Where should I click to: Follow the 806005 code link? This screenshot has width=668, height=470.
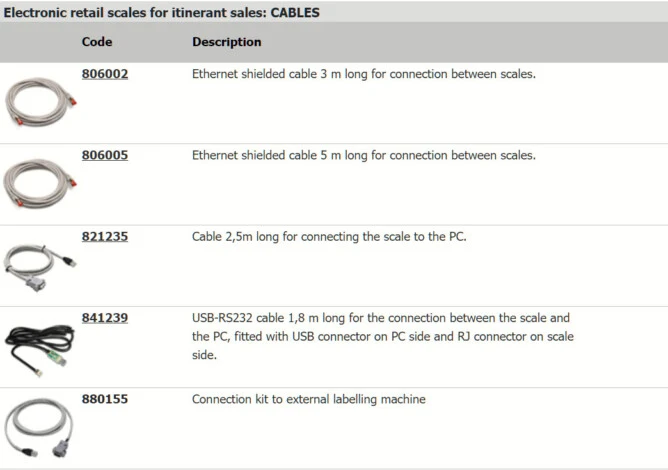pos(105,155)
